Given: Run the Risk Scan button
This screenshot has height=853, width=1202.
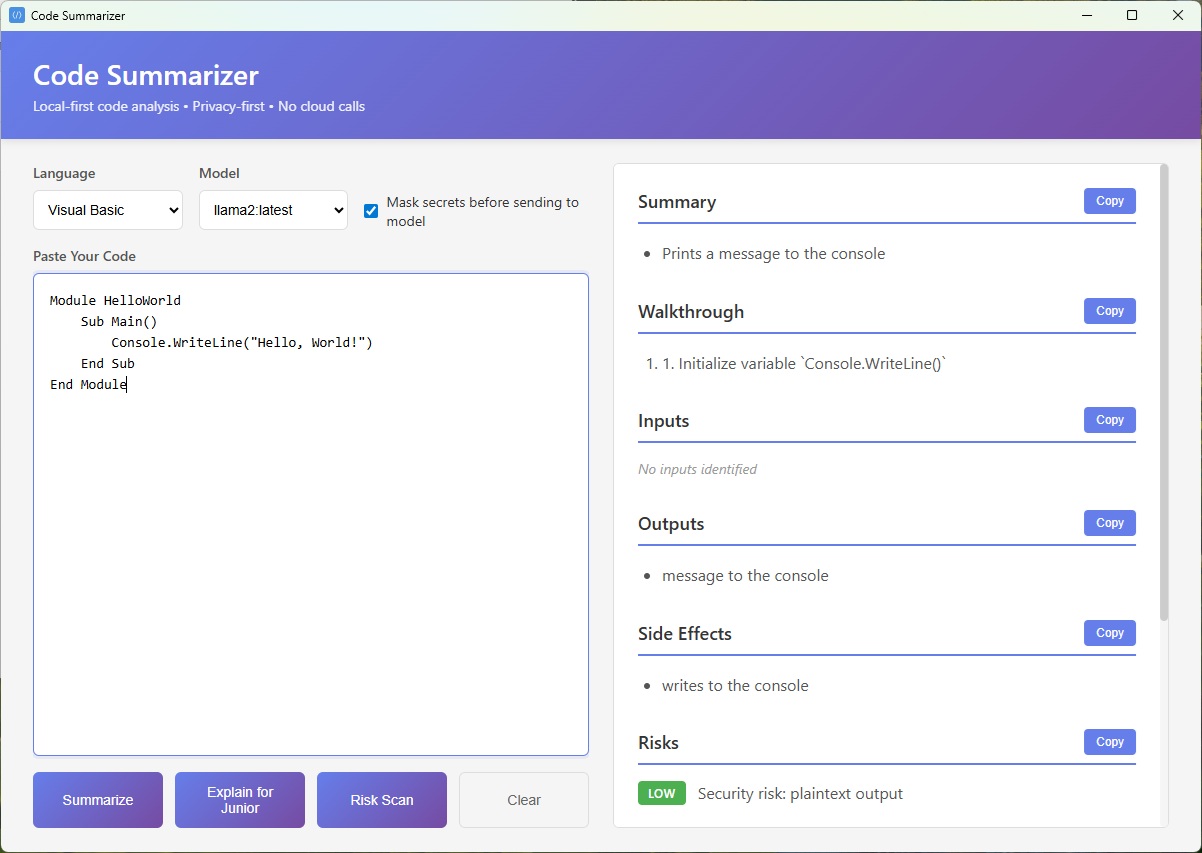Looking at the screenshot, I should coord(382,800).
